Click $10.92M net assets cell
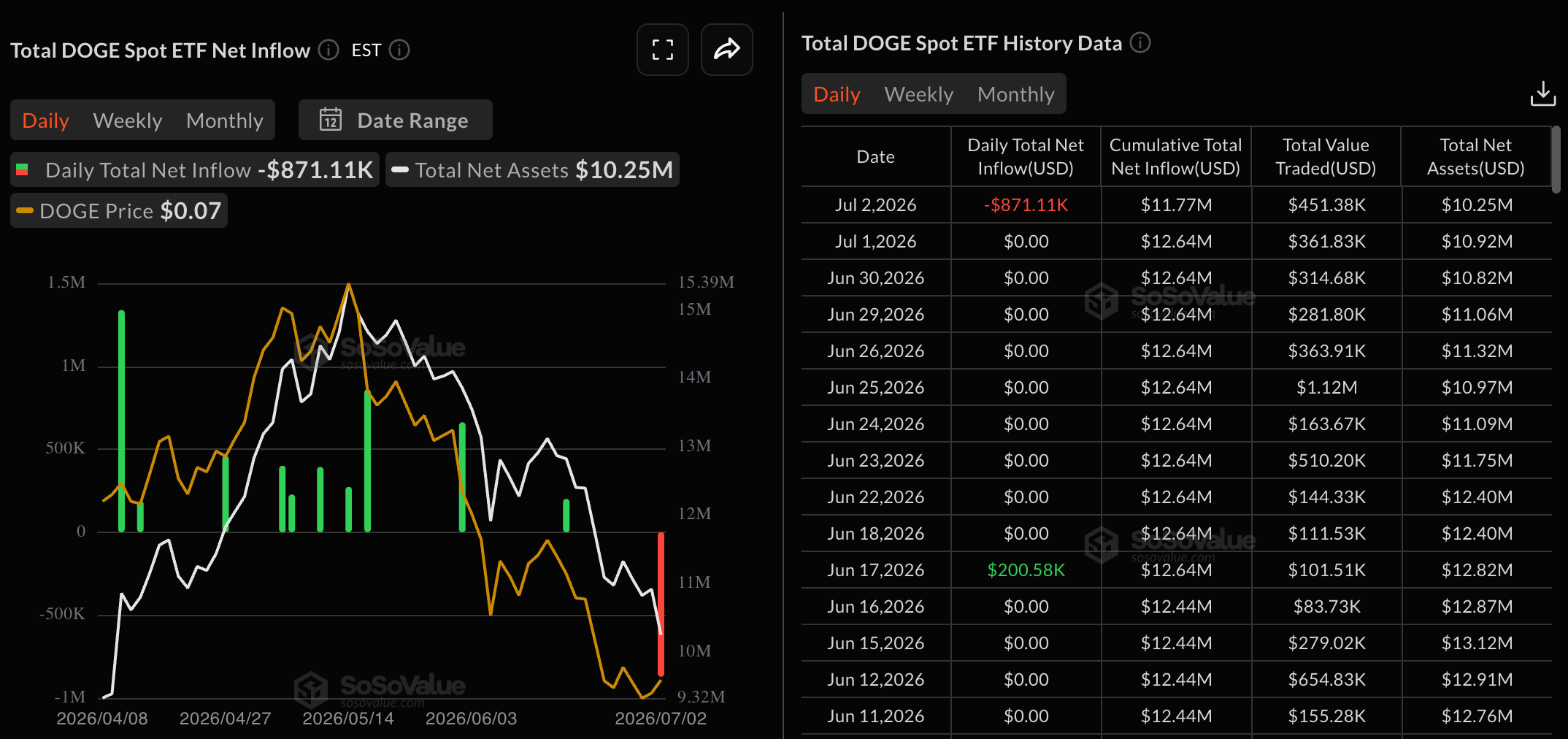1568x739 pixels. [x=1477, y=242]
